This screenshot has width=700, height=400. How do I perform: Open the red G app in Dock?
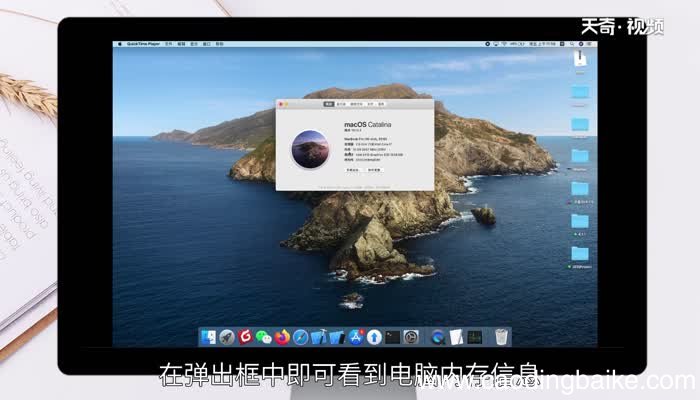coord(245,337)
